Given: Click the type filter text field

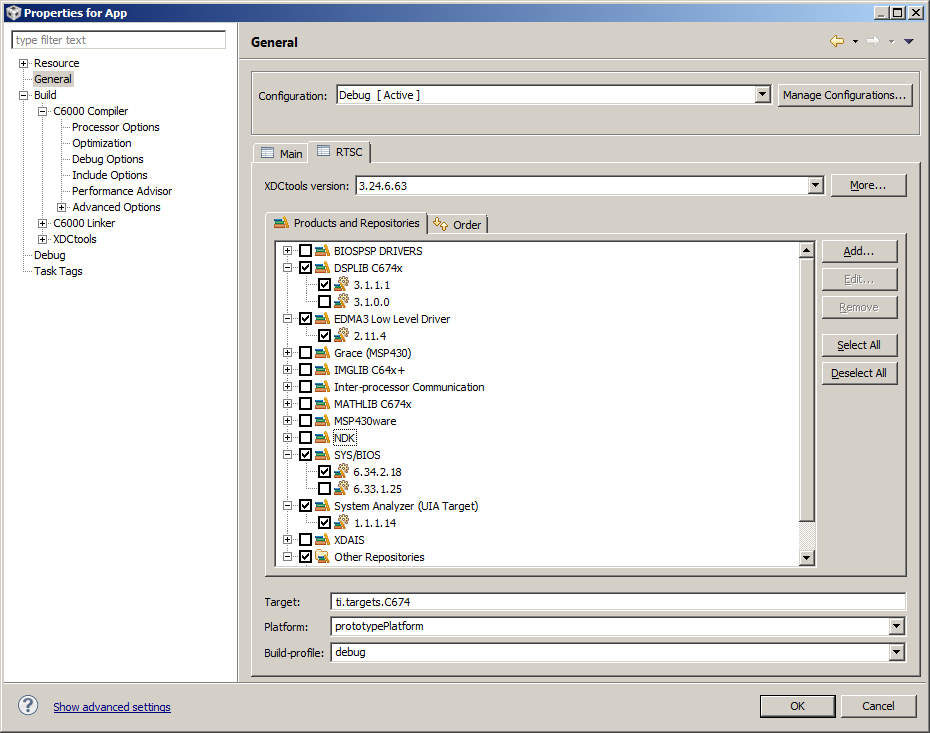Looking at the screenshot, I should click(x=119, y=40).
